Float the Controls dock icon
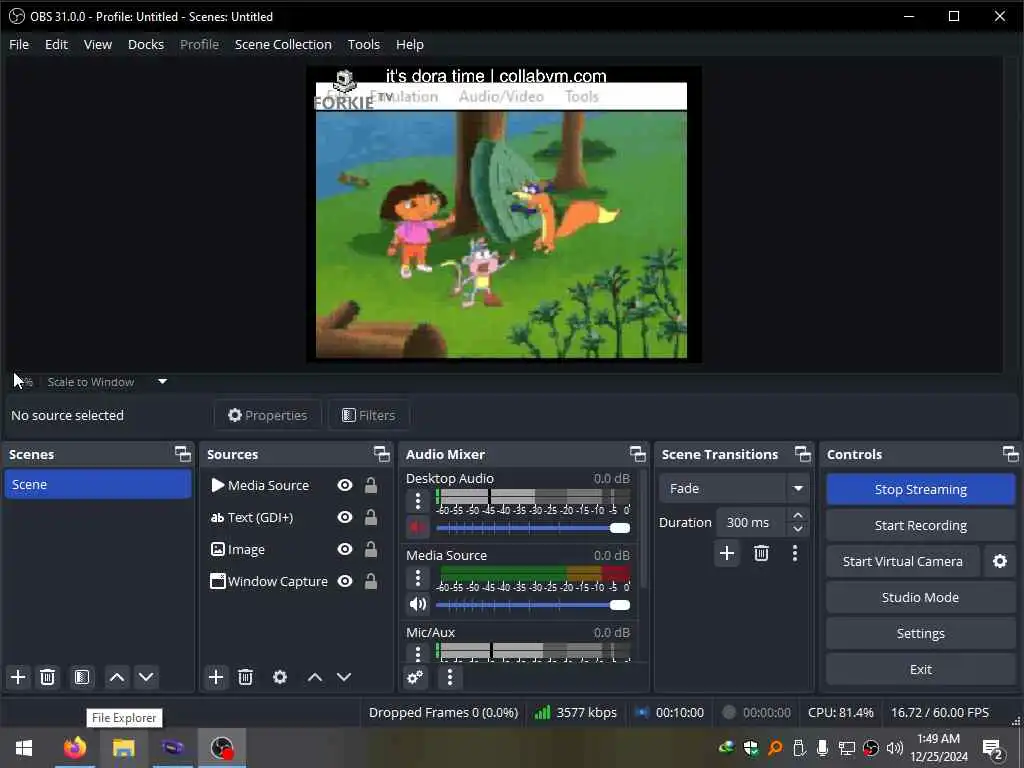 [x=1010, y=454]
